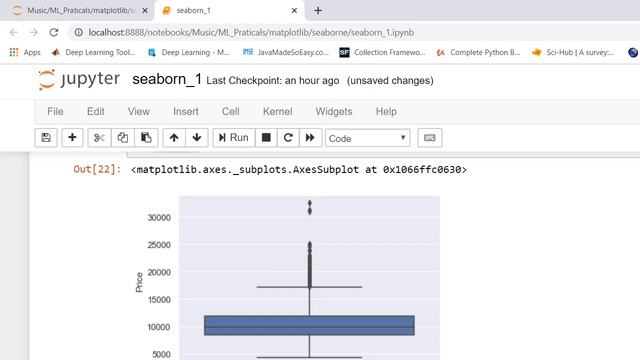640x360 pixels.
Task: Click the blue box of the boxplot
Action: [309, 325]
